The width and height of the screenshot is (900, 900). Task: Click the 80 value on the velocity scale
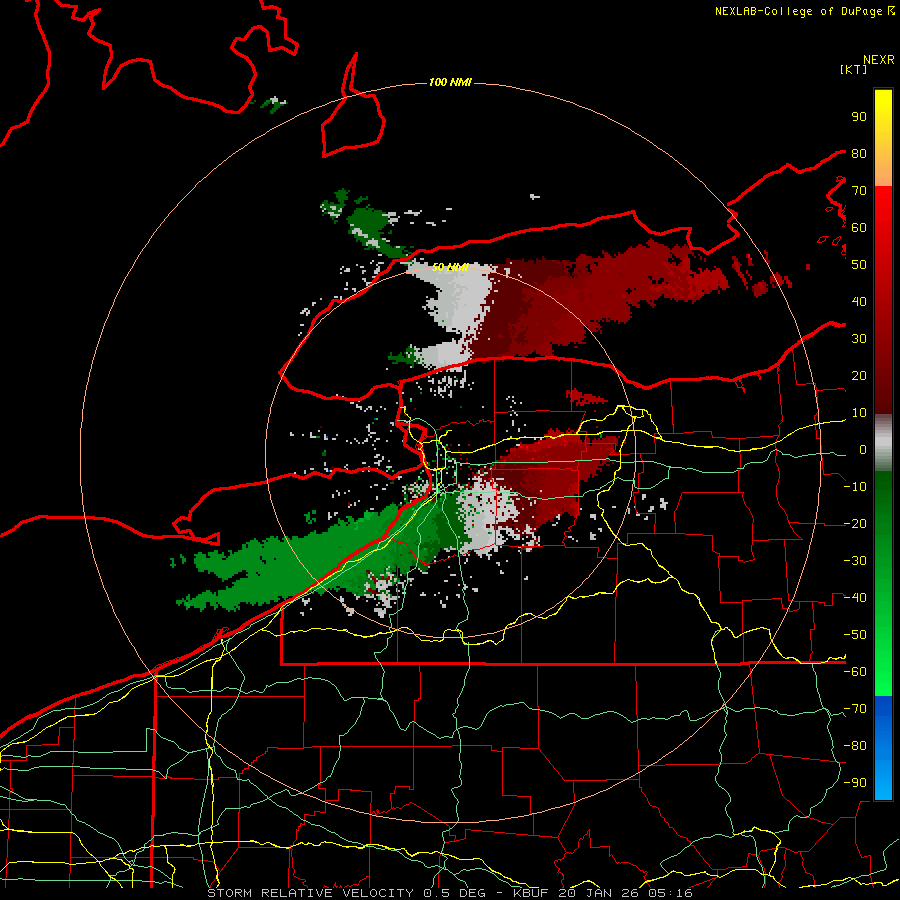(x=859, y=154)
